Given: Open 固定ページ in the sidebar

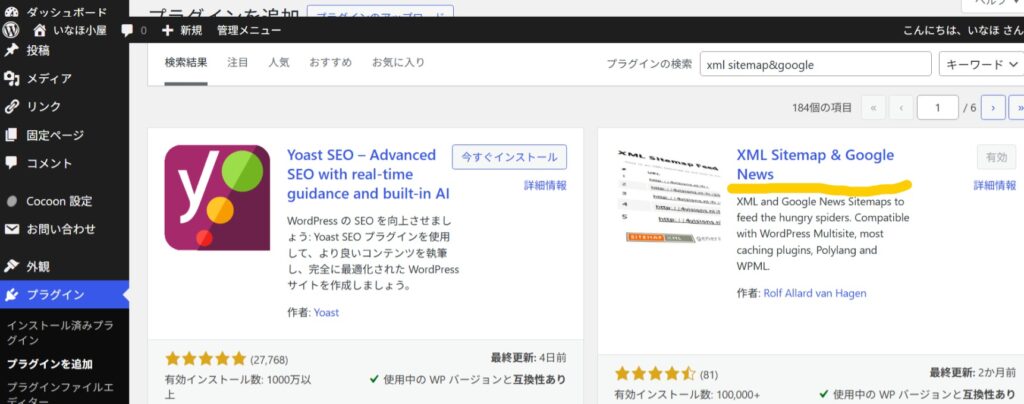Looking at the screenshot, I should click(55, 135).
